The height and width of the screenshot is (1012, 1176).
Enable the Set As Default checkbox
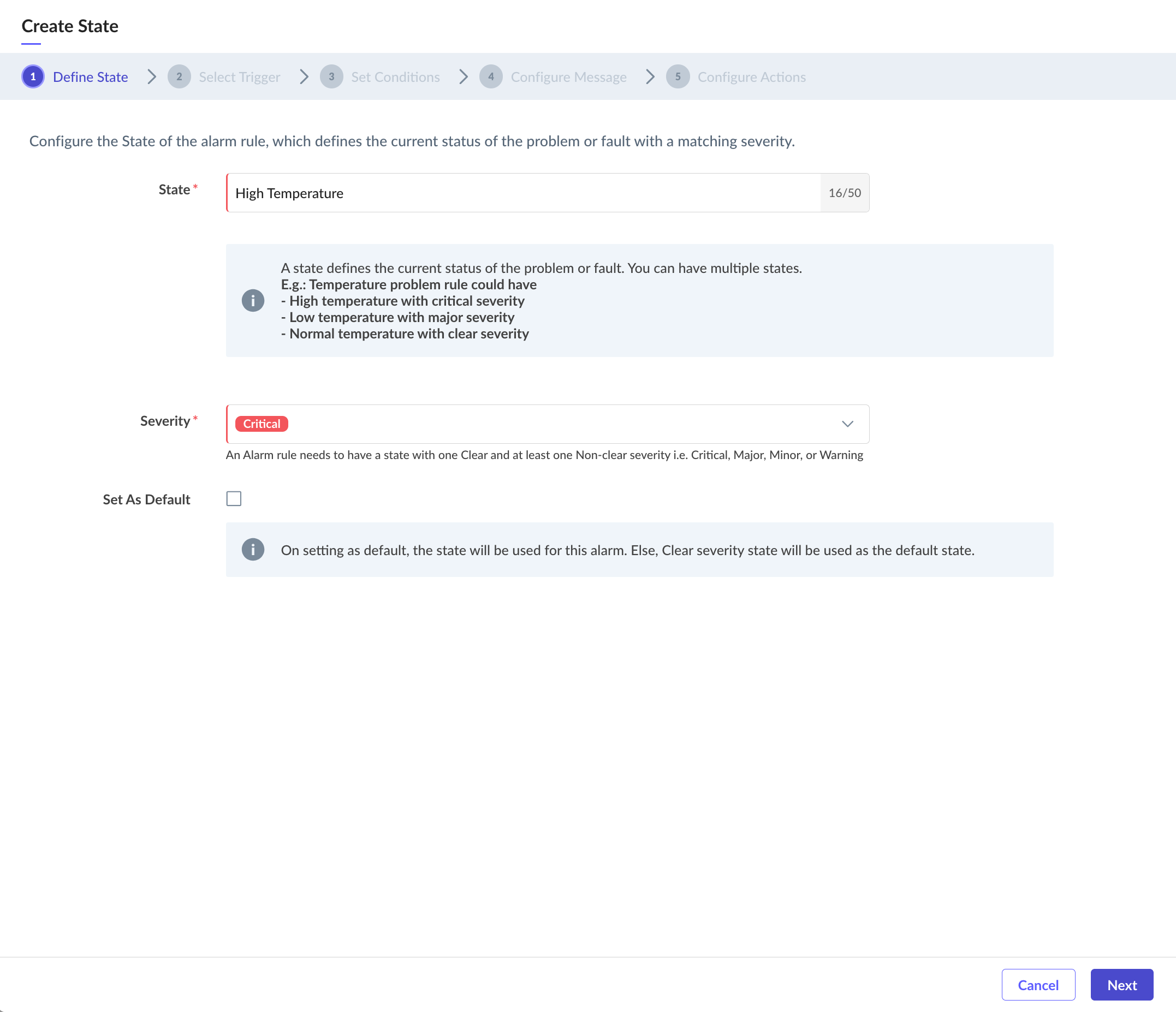pos(234,498)
